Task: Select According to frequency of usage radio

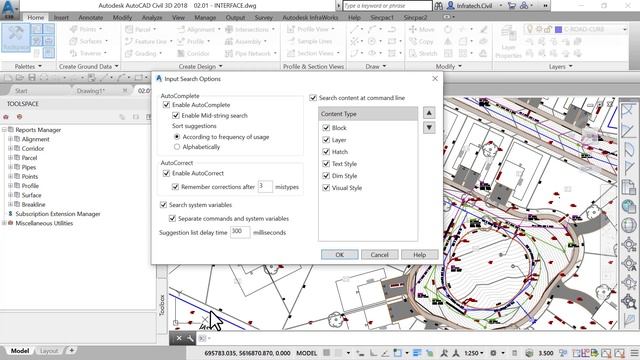Action: pyautogui.click(x=177, y=137)
